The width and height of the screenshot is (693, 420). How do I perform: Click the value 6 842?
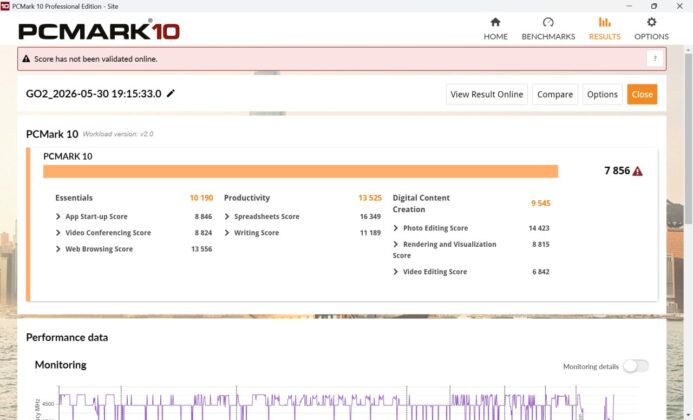point(541,271)
